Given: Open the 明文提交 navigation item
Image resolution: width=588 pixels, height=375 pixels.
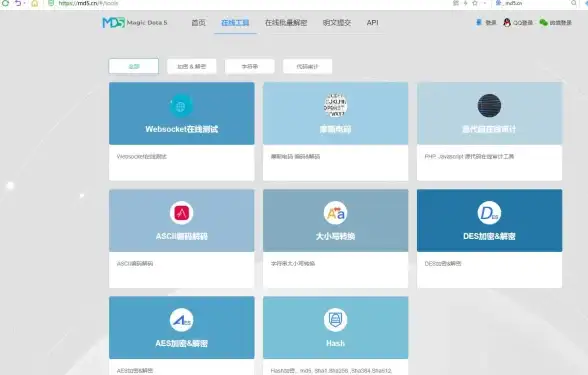Looking at the screenshot, I should click(337, 23).
